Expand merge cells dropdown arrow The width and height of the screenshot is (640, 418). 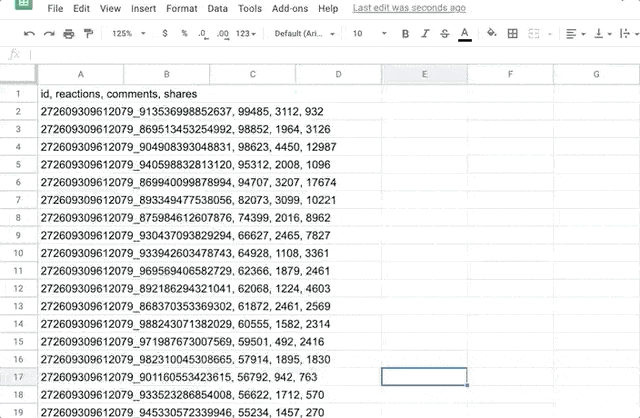tap(549, 34)
